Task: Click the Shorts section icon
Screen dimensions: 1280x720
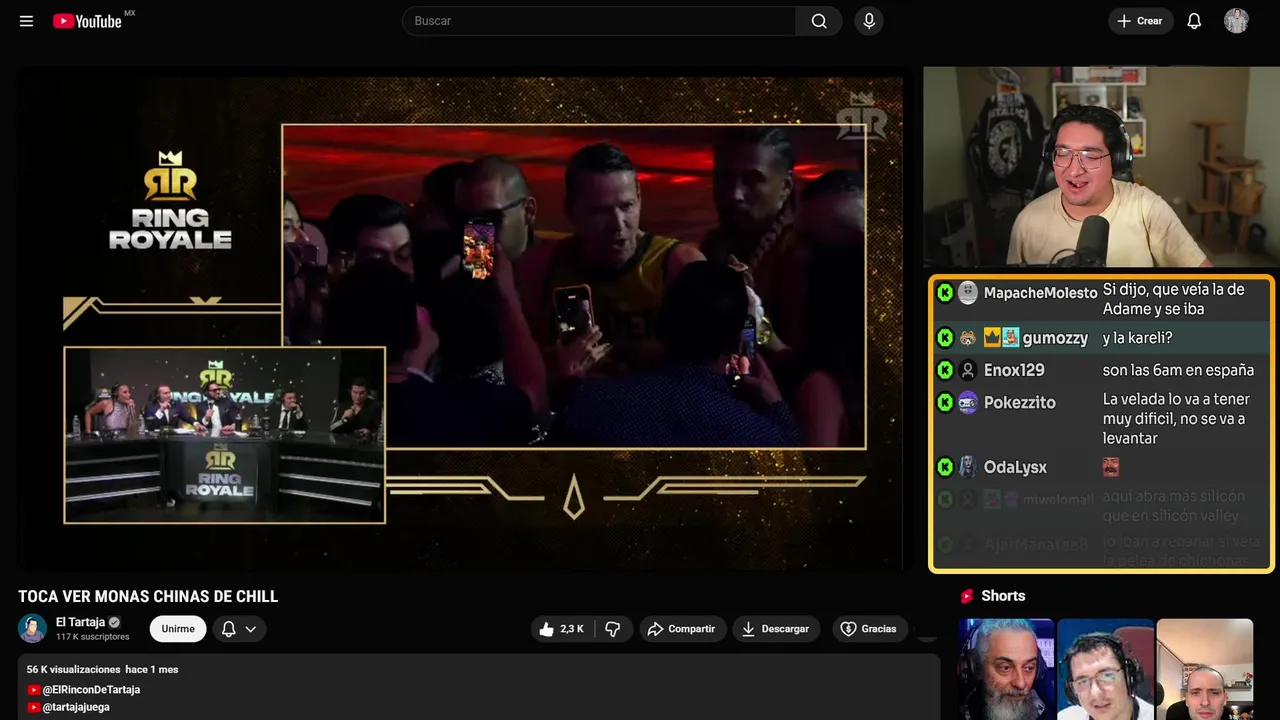Action: pyautogui.click(x=967, y=596)
